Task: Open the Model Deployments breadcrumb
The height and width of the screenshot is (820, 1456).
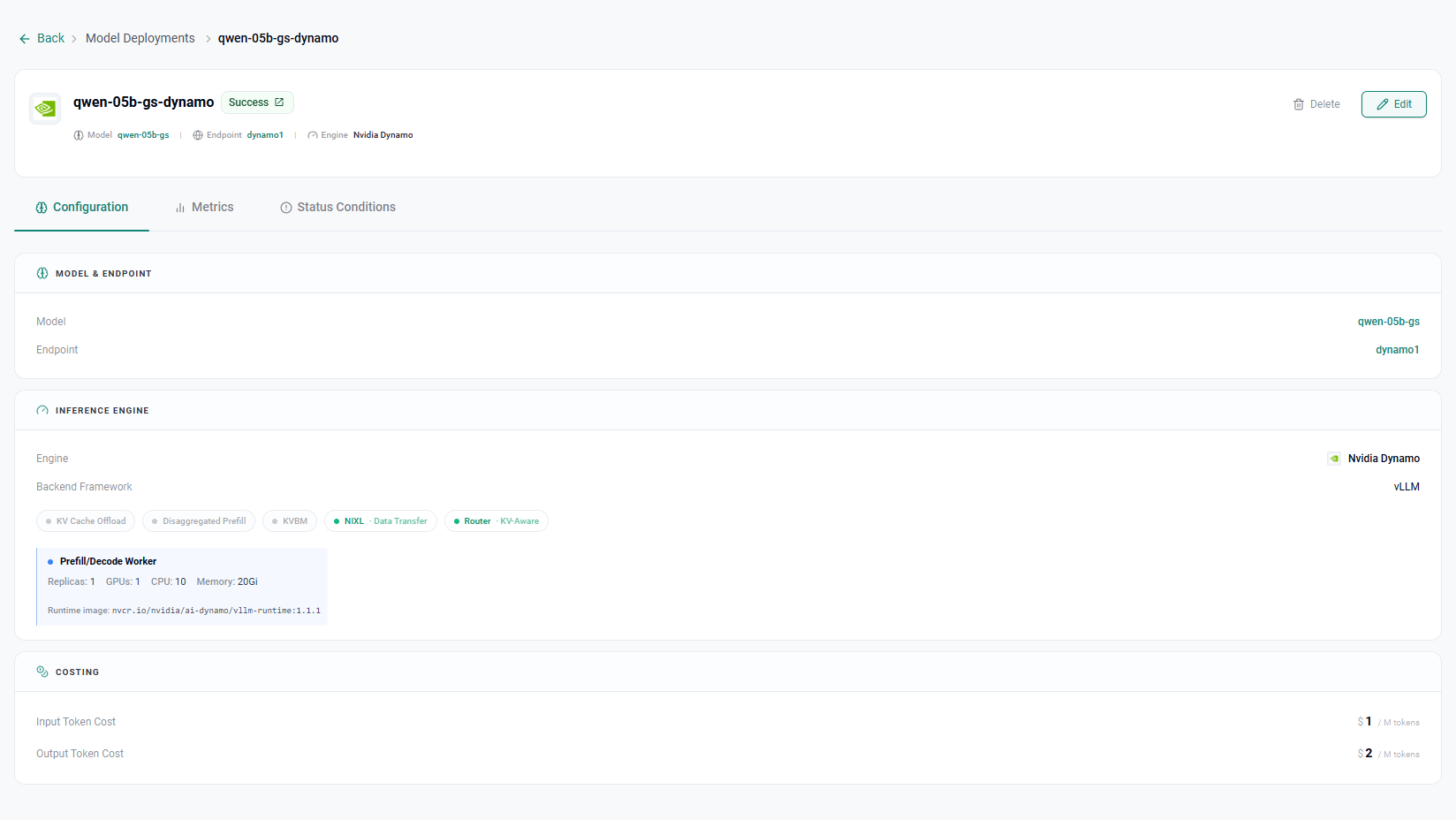Action: (x=140, y=38)
